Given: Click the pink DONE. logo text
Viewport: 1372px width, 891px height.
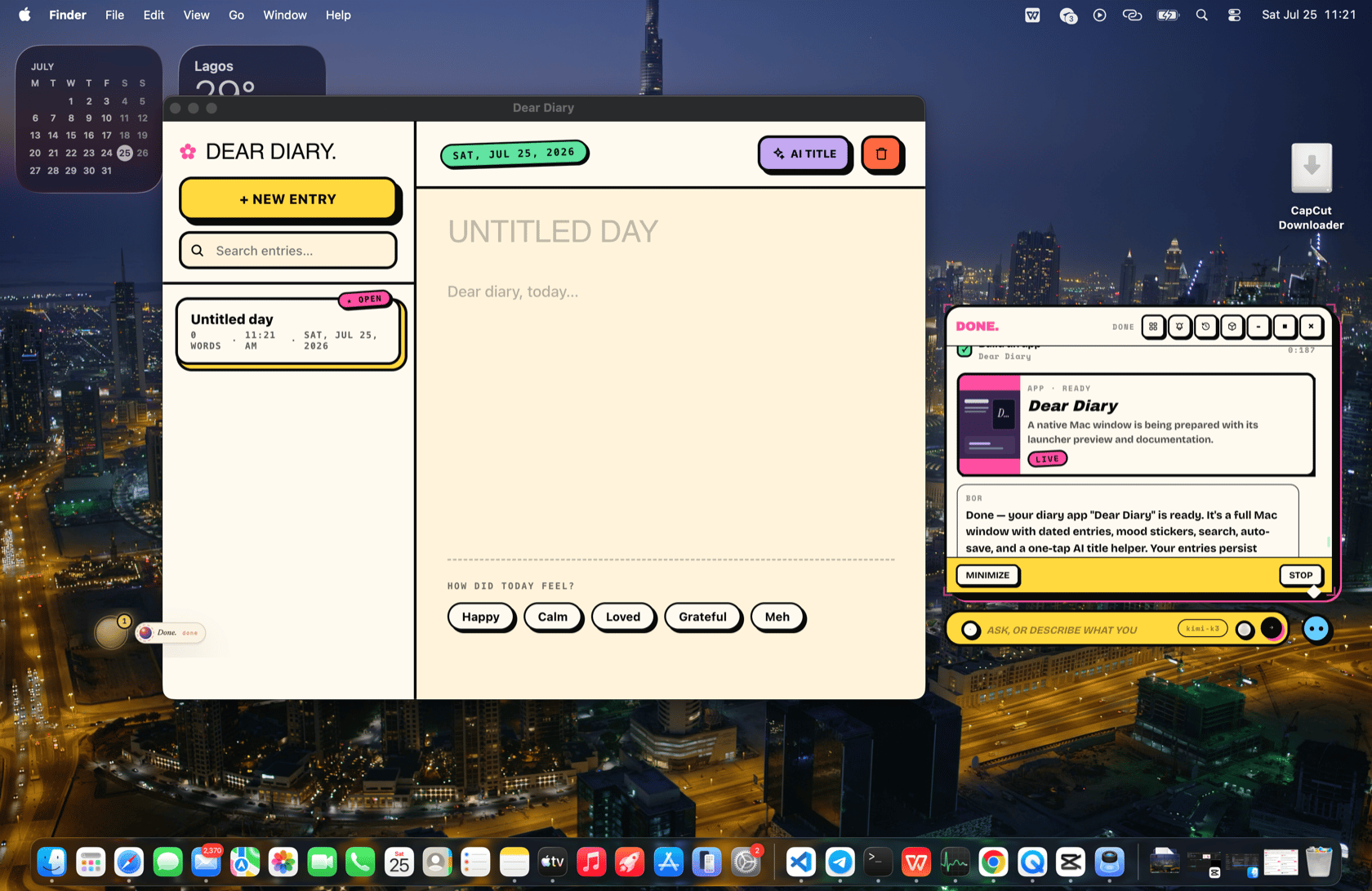Looking at the screenshot, I should (977, 326).
